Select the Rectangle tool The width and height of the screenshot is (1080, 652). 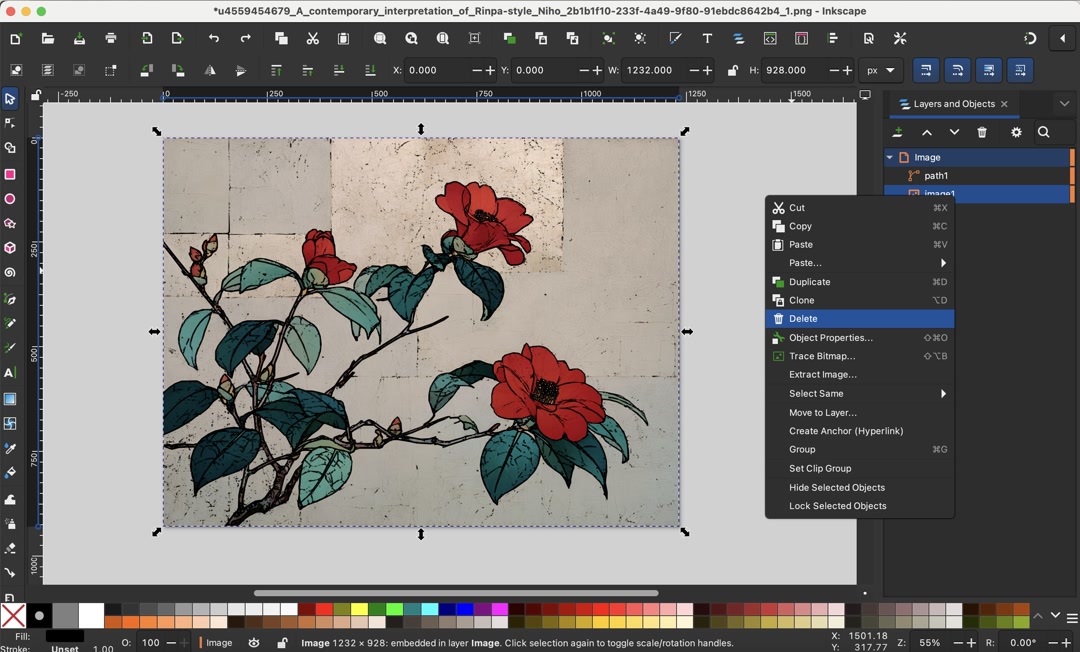[x=10, y=174]
